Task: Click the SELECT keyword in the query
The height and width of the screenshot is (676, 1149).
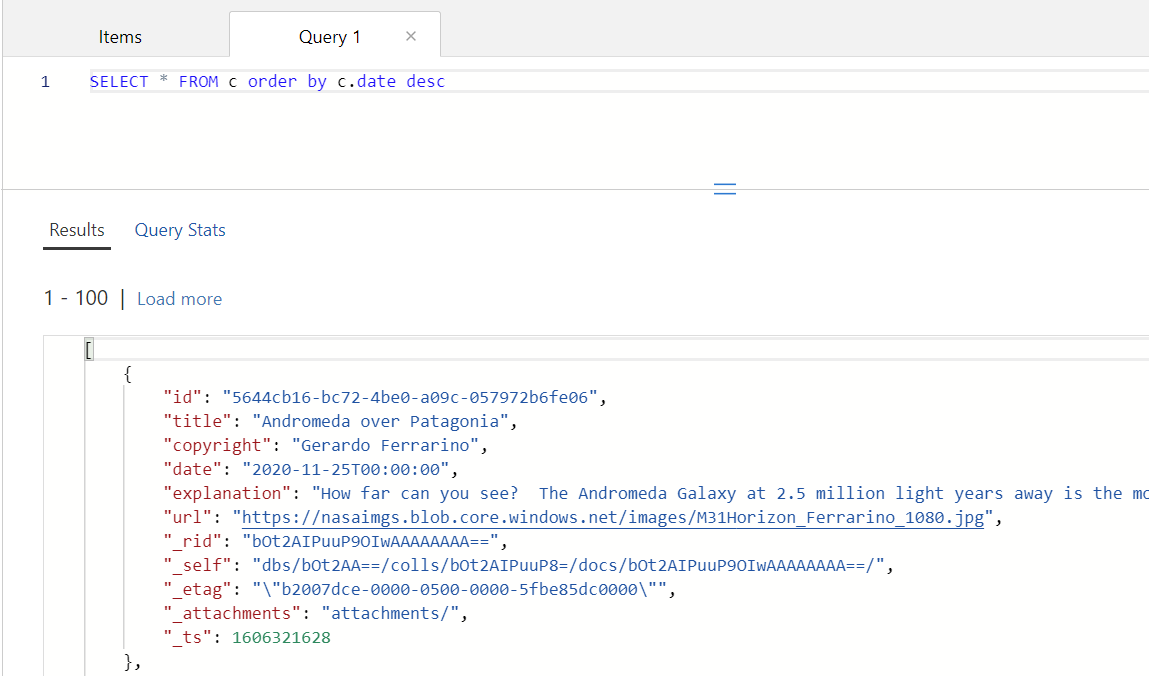Action: click(x=119, y=81)
